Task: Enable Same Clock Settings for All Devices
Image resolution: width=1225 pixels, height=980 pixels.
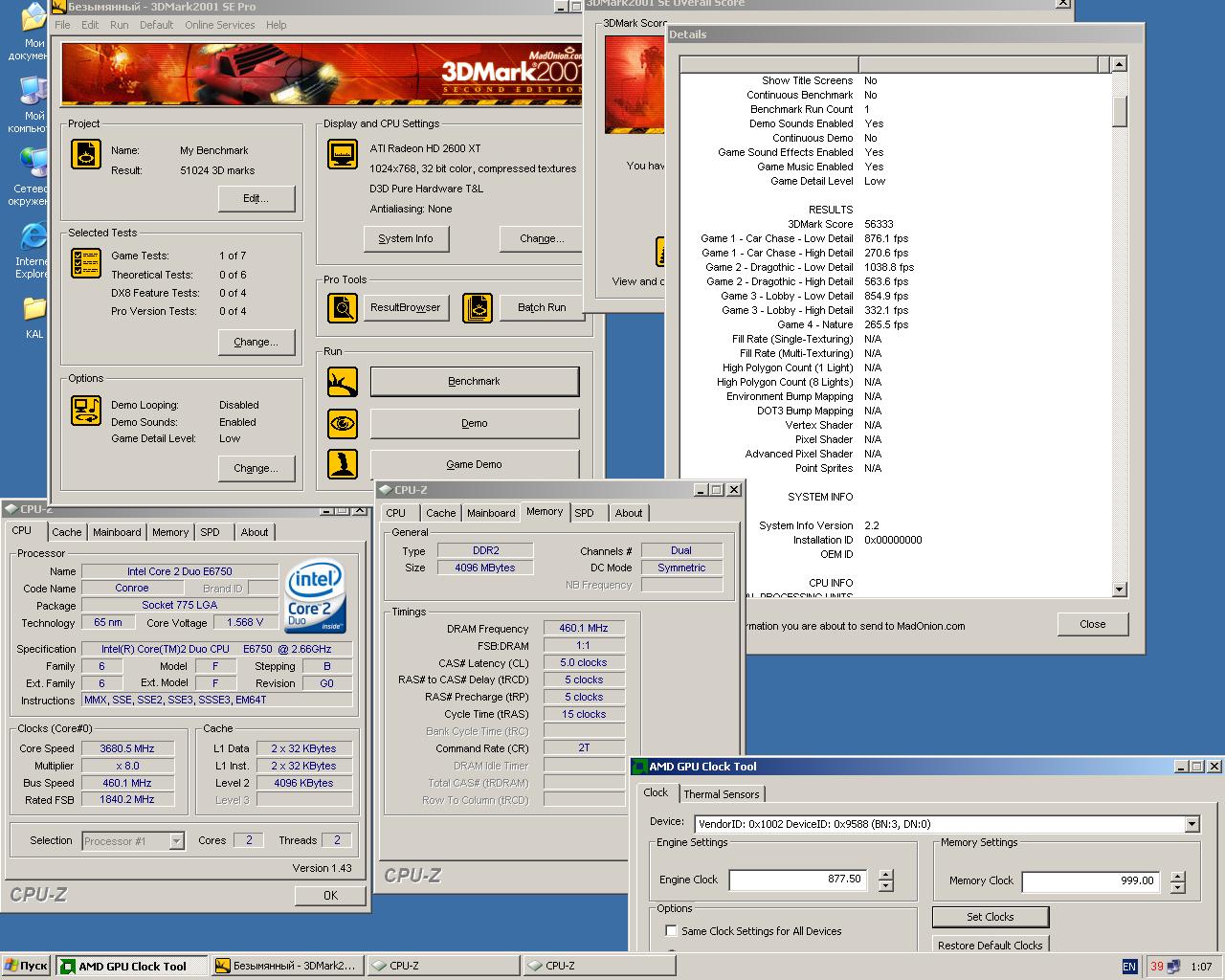Action: [671, 930]
